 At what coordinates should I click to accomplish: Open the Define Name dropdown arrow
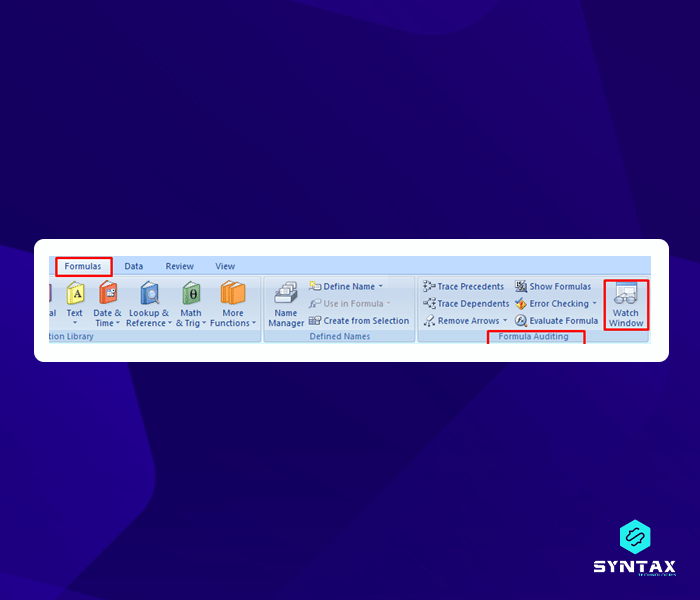(x=381, y=286)
